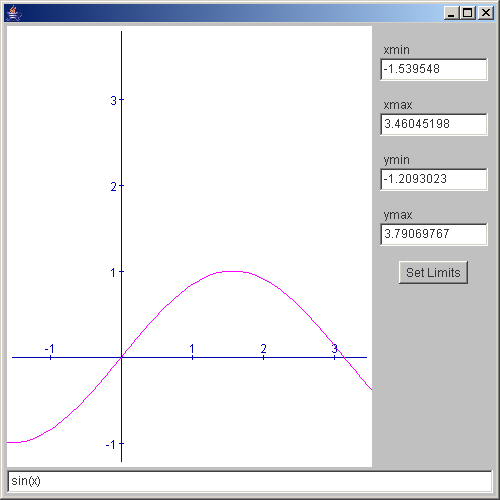The height and width of the screenshot is (500, 500).
Task: Select the ymin value field
Action: (434, 179)
